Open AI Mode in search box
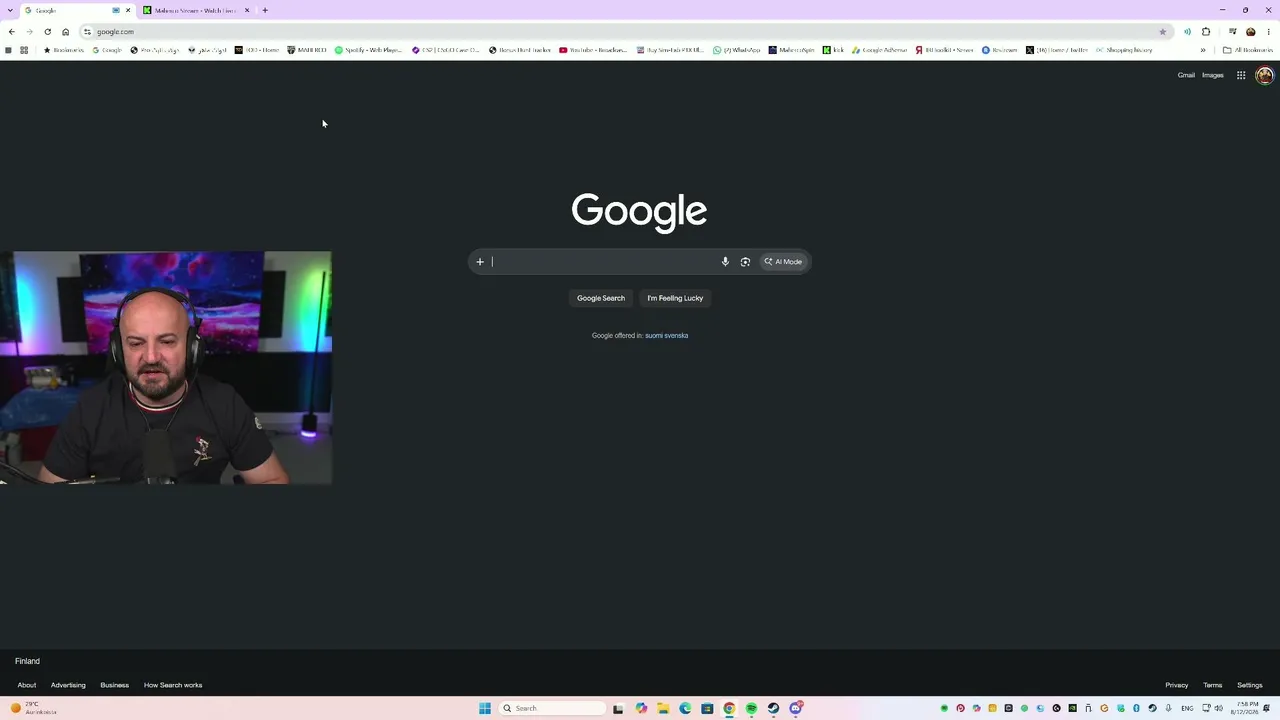The image size is (1280, 720). (783, 262)
